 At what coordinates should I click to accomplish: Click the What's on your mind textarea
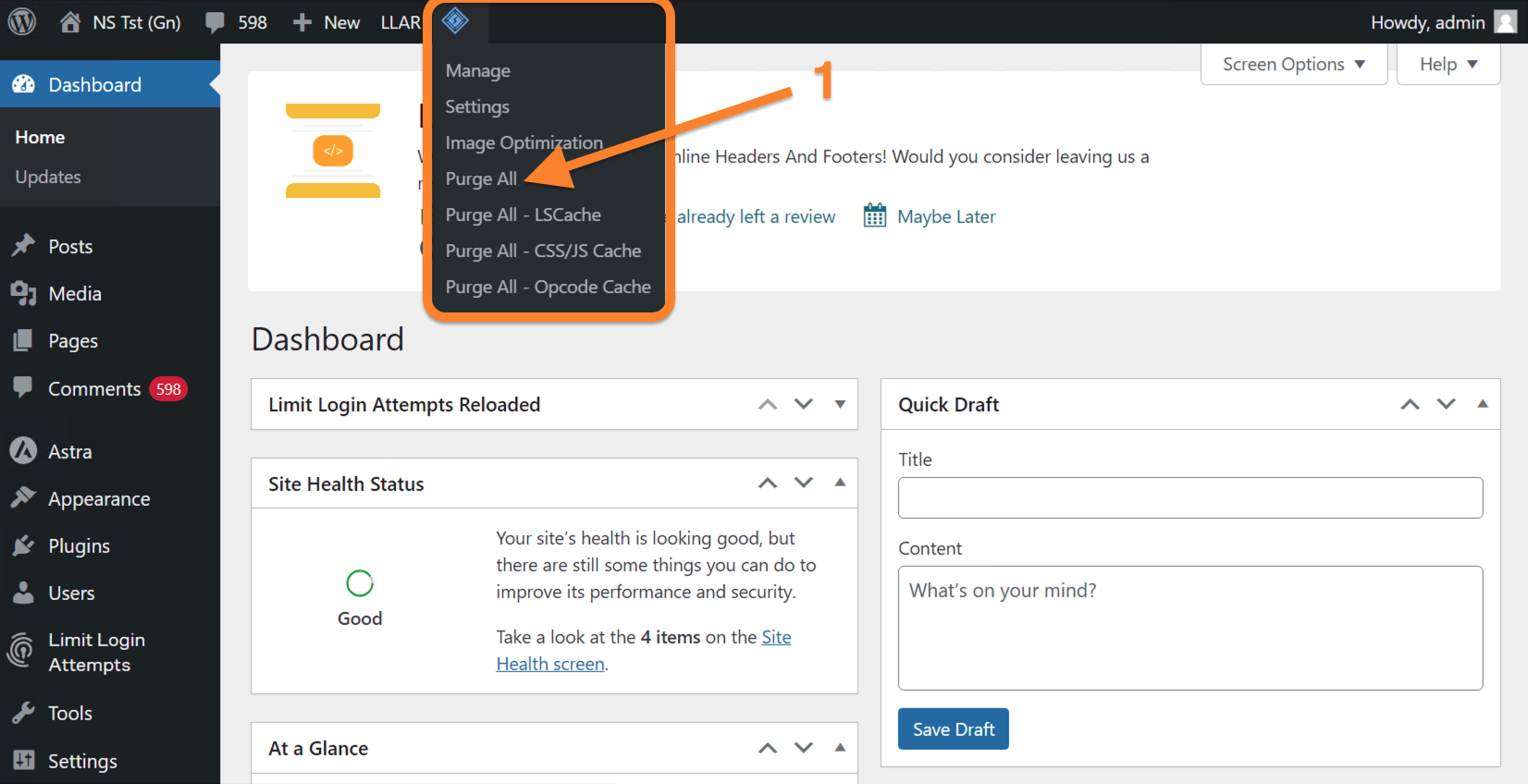coord(1190,628)
